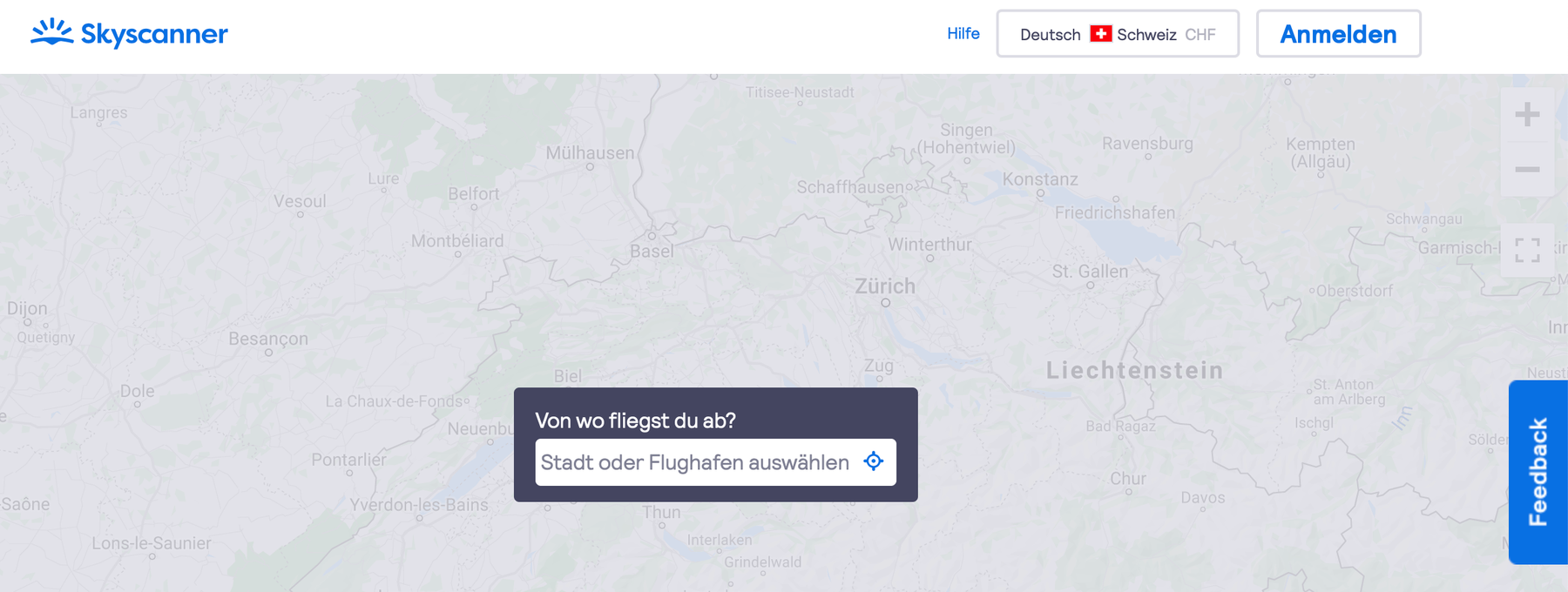Click the Liechtenstein country label

point(1135,370)
